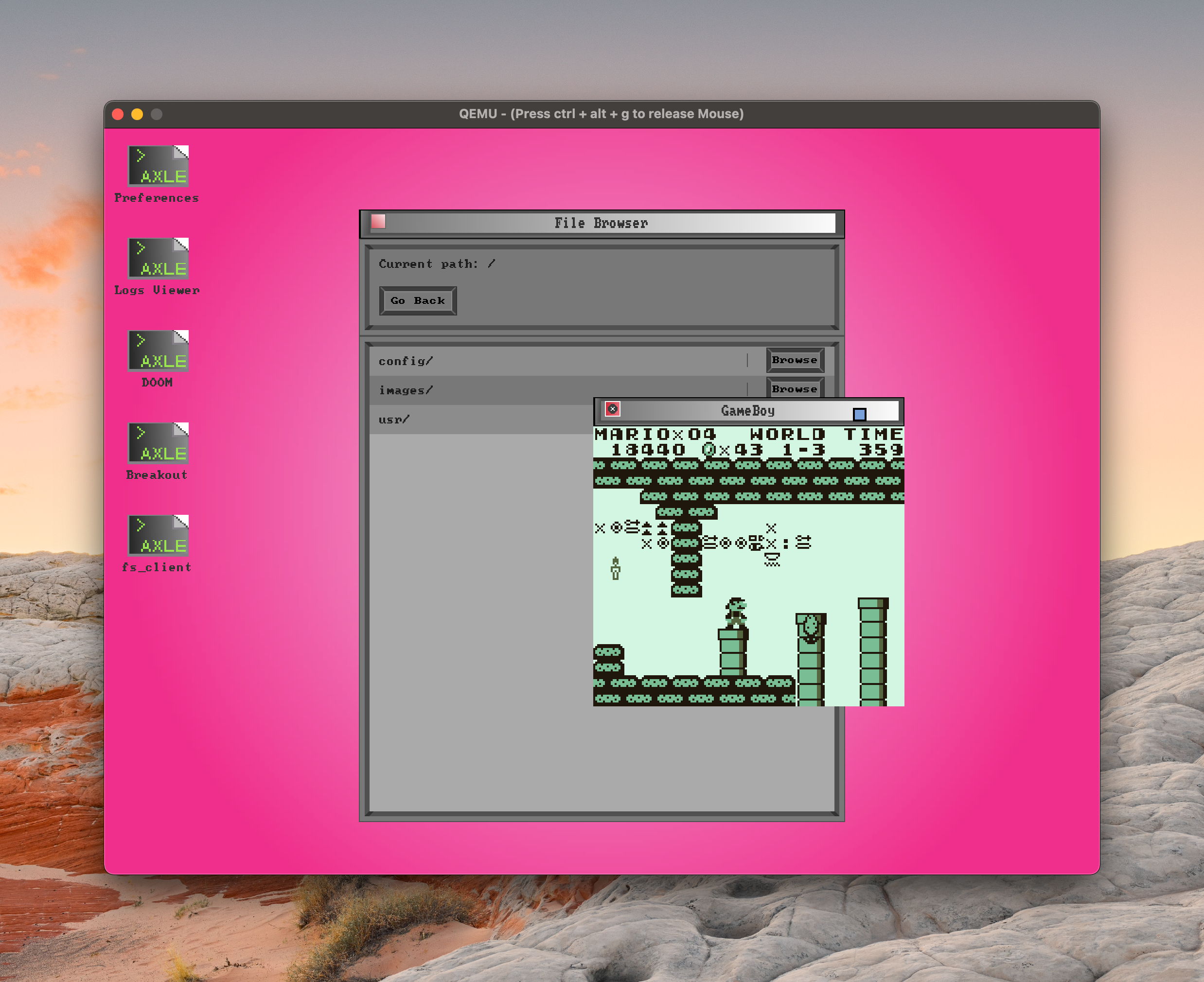Start the Breakout desktop icon
This screenshot has height=982, width=1204.
point(158,442)
